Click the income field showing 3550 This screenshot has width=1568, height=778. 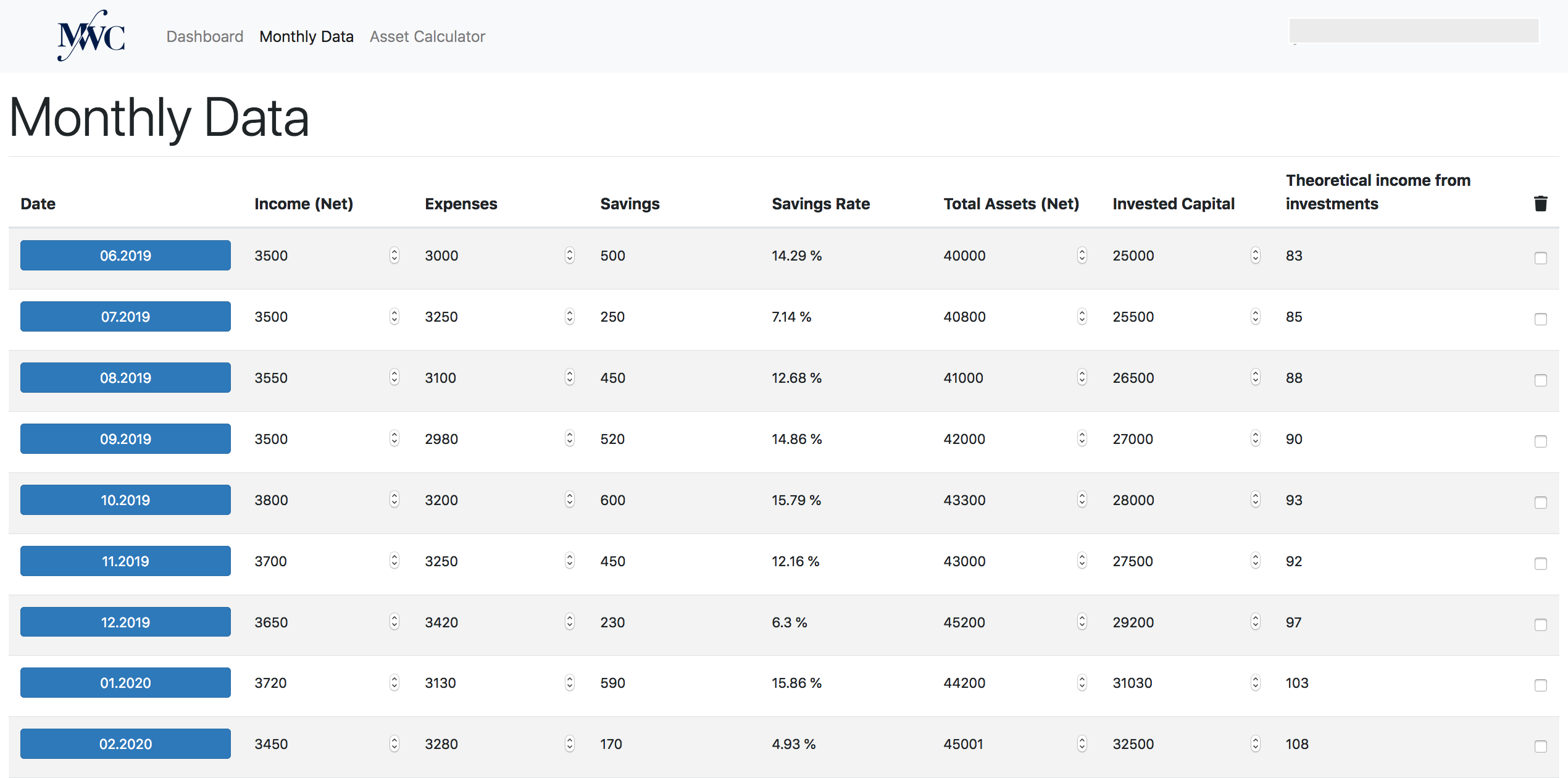[327, 377]
